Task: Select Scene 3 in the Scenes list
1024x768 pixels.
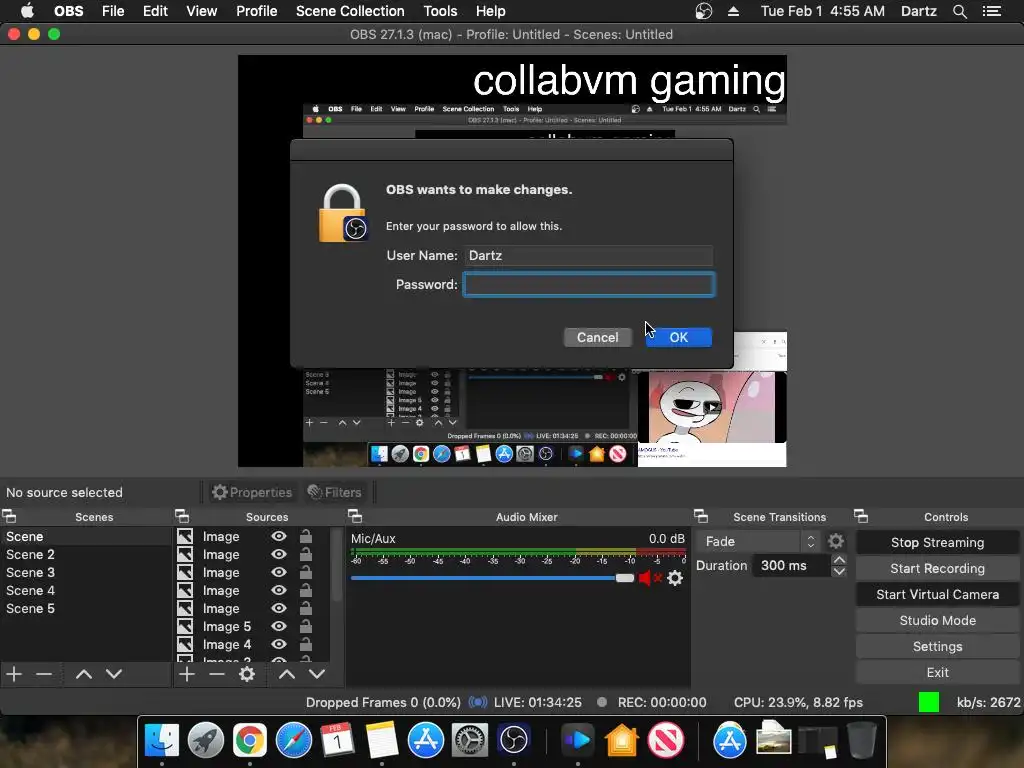Action: click(x=86, y=572)
